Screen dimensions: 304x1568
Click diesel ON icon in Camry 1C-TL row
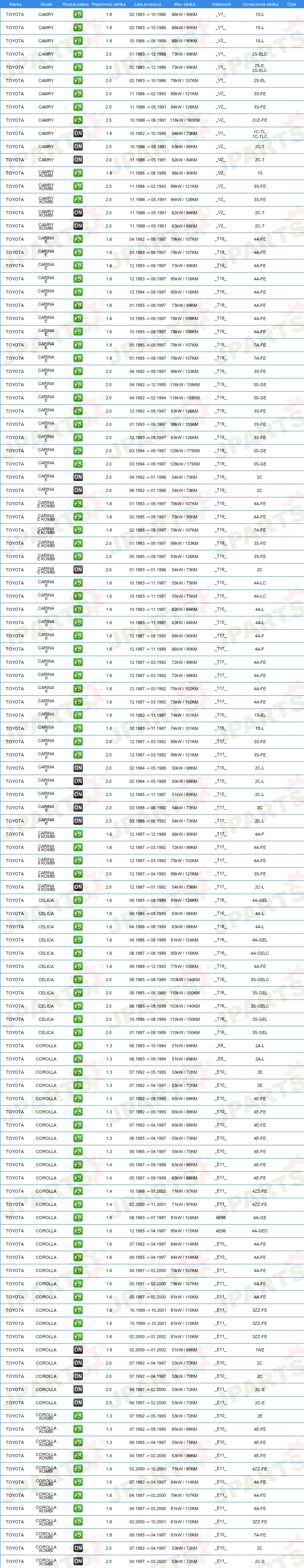[x=78, y=133]
